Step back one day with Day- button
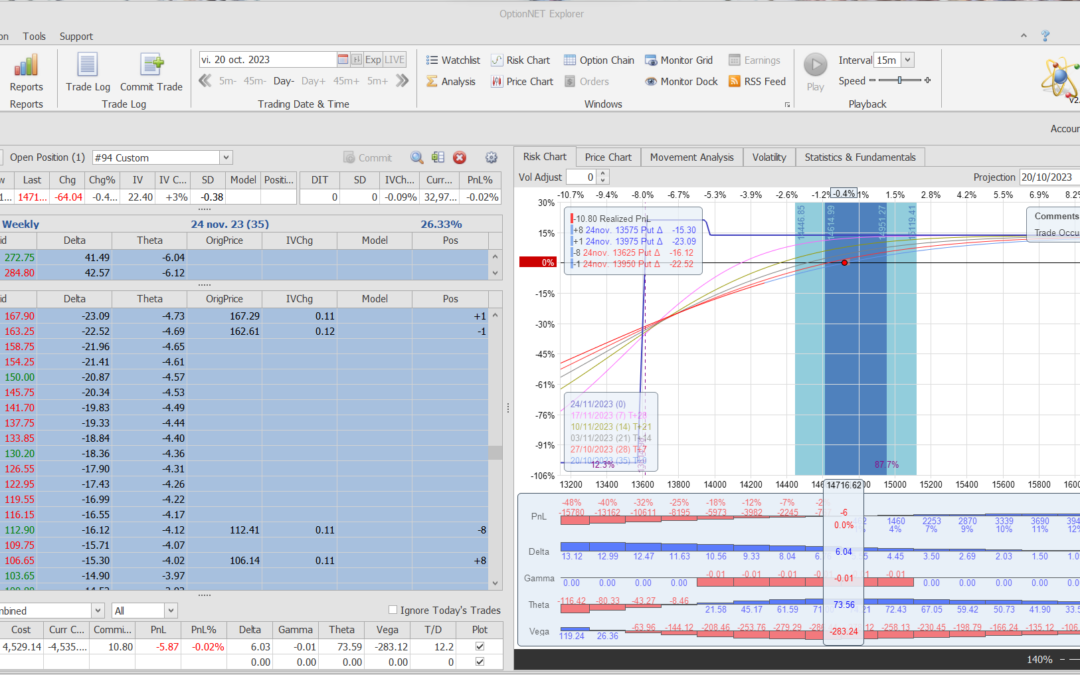The image size is (1080, 675). pyautogui.click(x=284, y=82)
